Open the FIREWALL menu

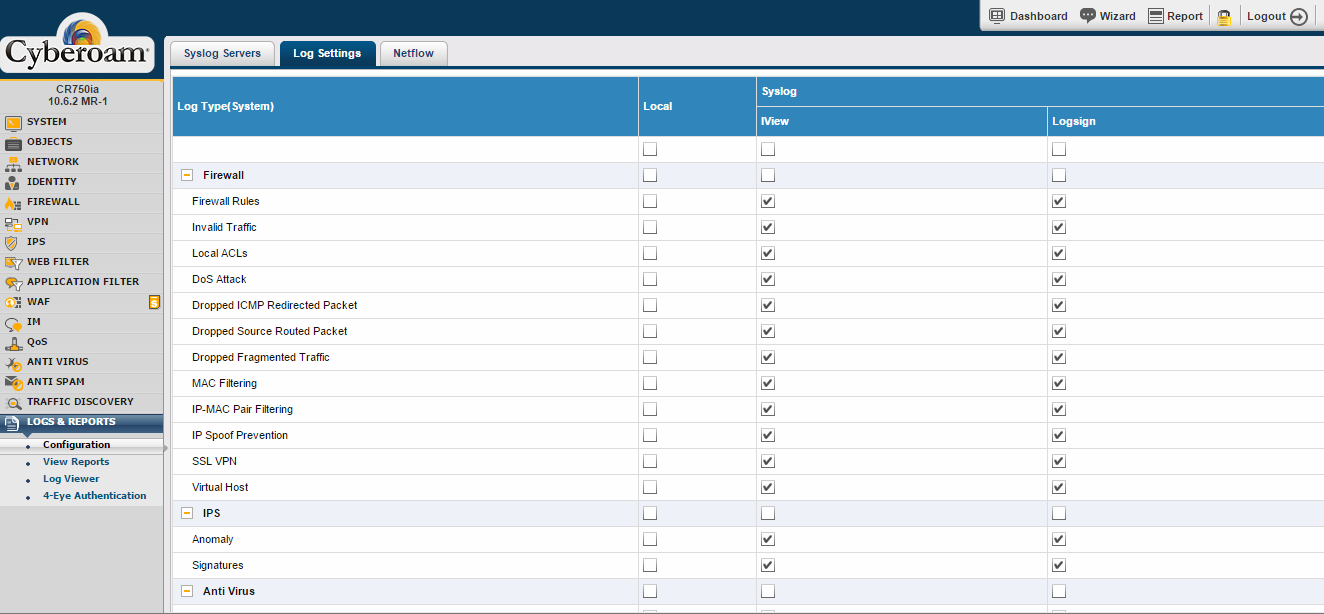pyautogui.click(x=82, y=202)
